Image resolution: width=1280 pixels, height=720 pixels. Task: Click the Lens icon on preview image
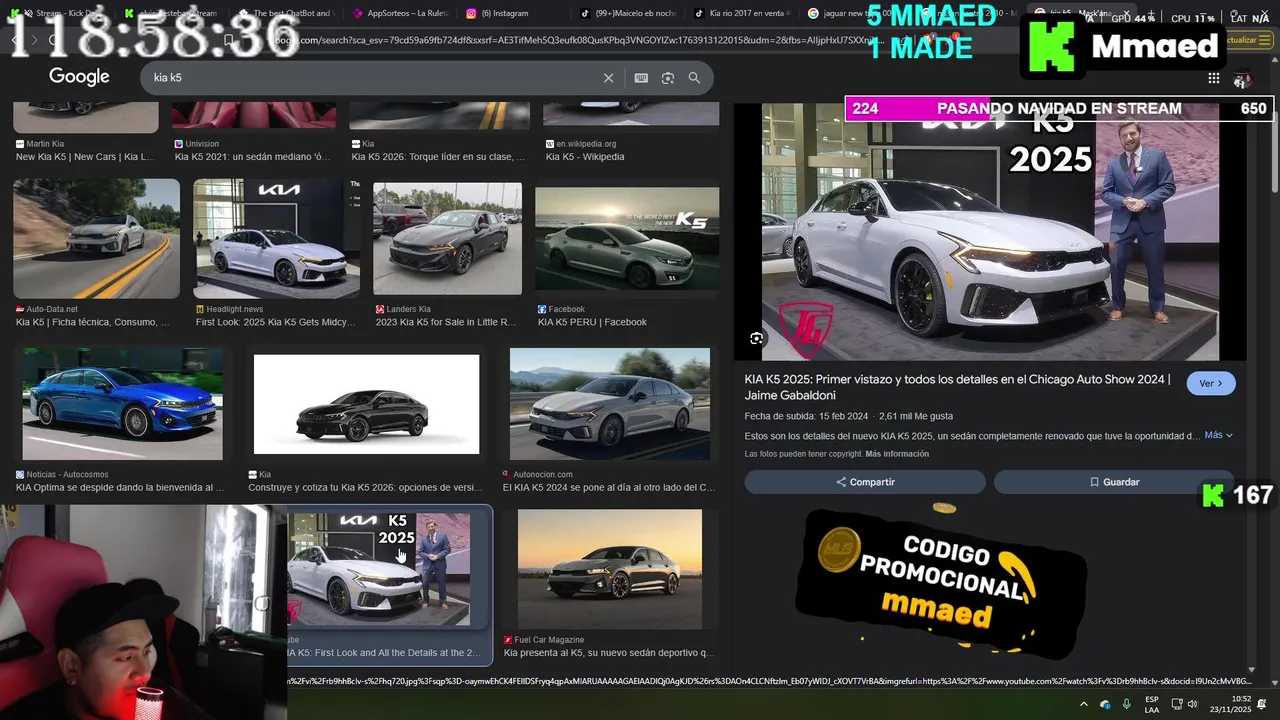coord(757,338)
